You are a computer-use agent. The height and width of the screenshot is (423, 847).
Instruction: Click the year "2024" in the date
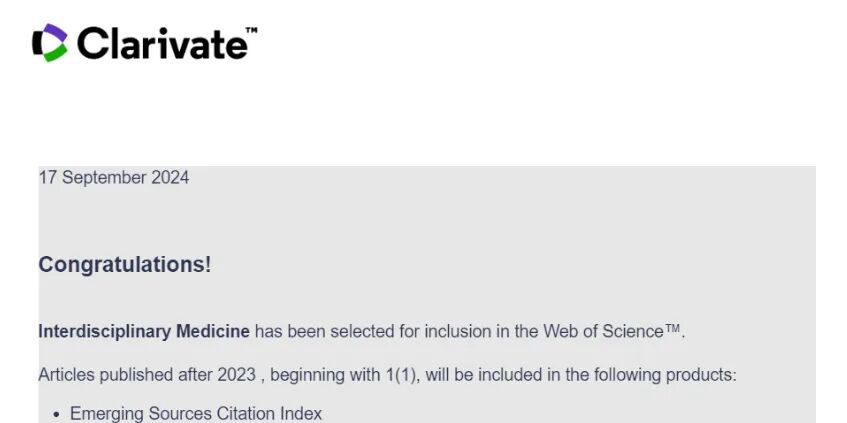click(170, 178)
